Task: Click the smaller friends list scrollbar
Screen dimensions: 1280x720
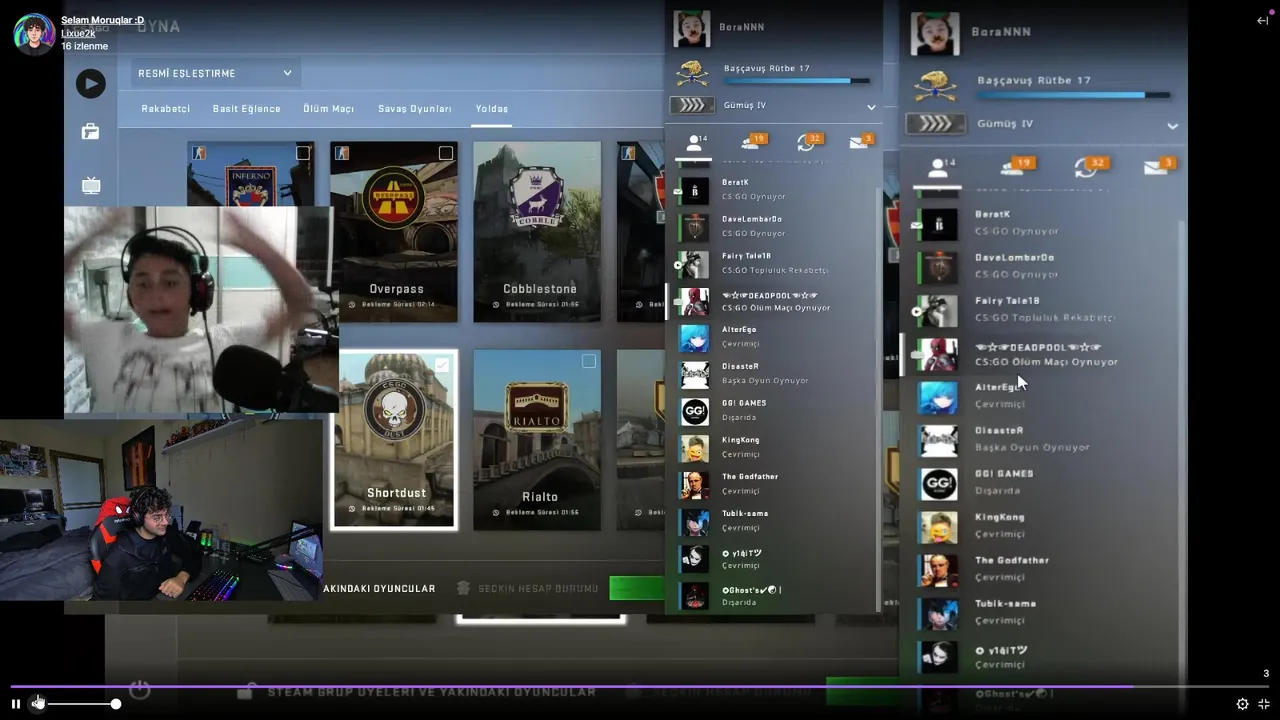Action: point(878,400)
